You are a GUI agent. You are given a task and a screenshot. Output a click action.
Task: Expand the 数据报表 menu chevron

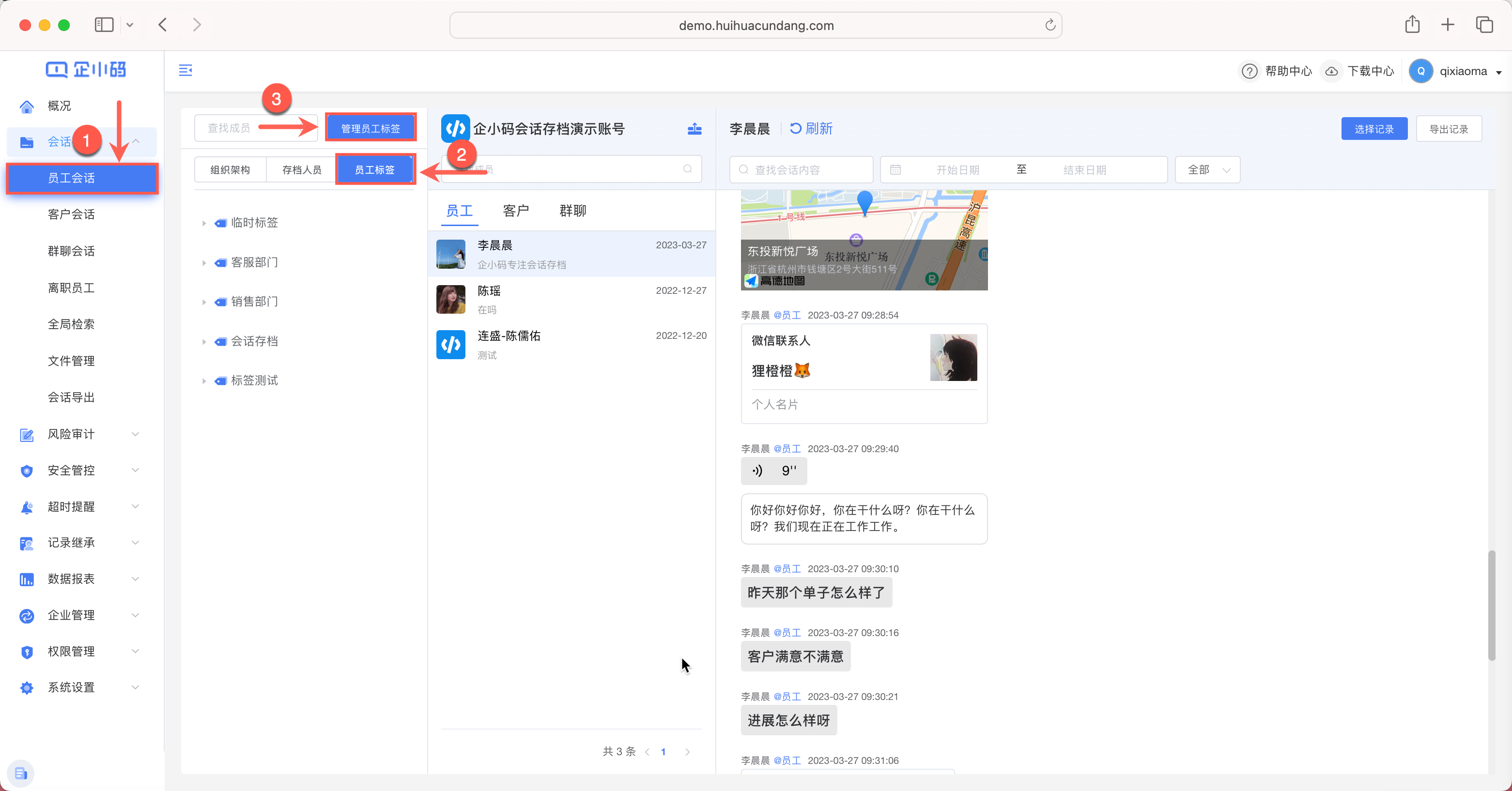(136, 579)
